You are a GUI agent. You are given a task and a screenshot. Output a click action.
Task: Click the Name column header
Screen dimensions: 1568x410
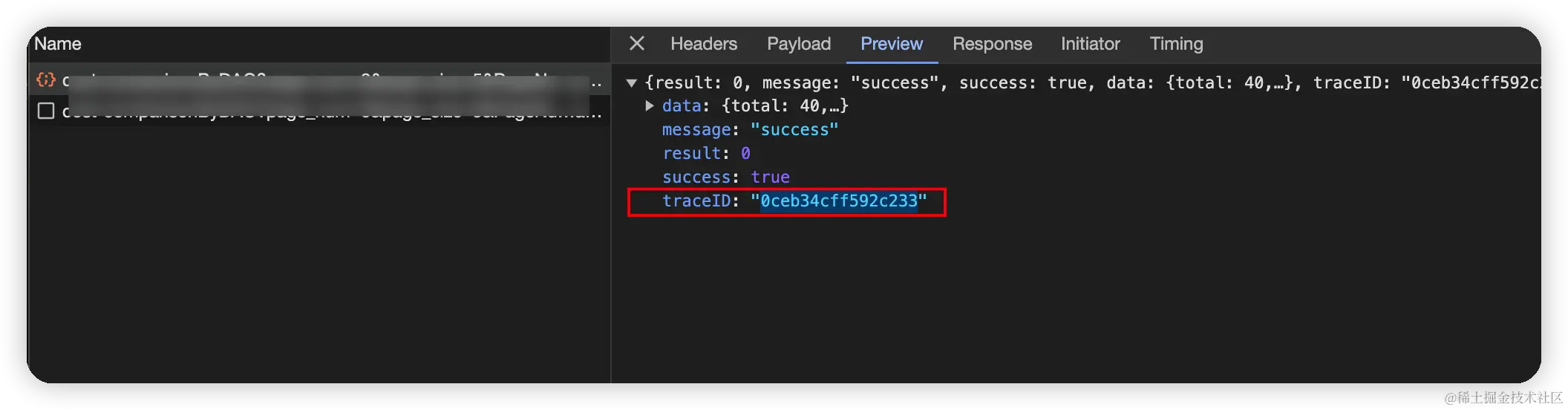tap(58, 44)
